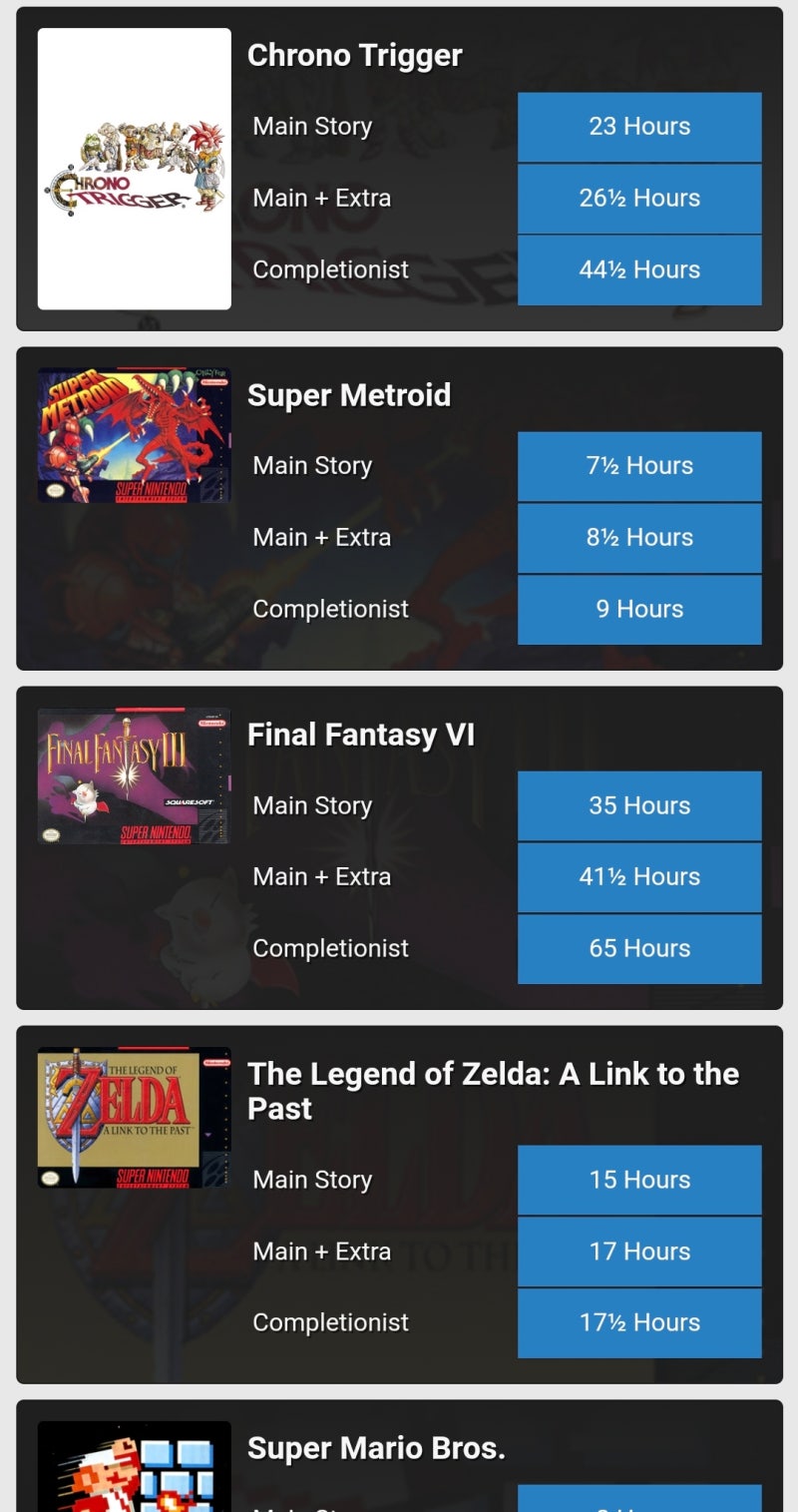
Task: Open the Super Metroid title link
Action: (349, 395)
